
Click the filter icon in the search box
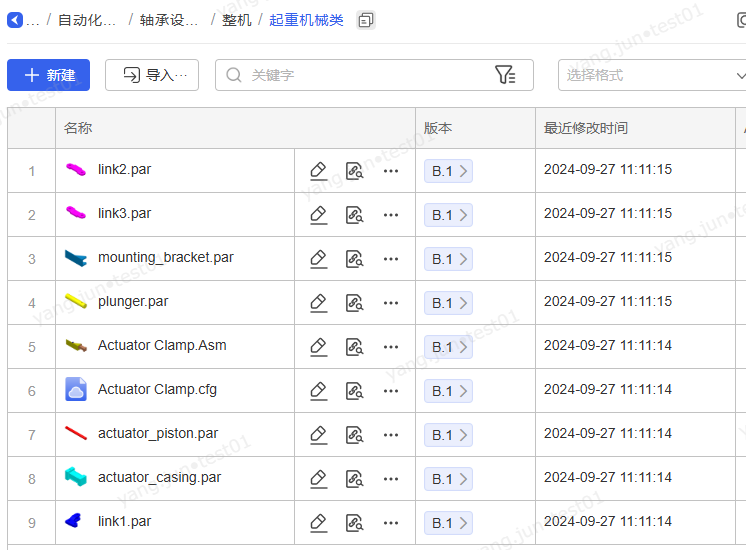click(x=505, y=75)
